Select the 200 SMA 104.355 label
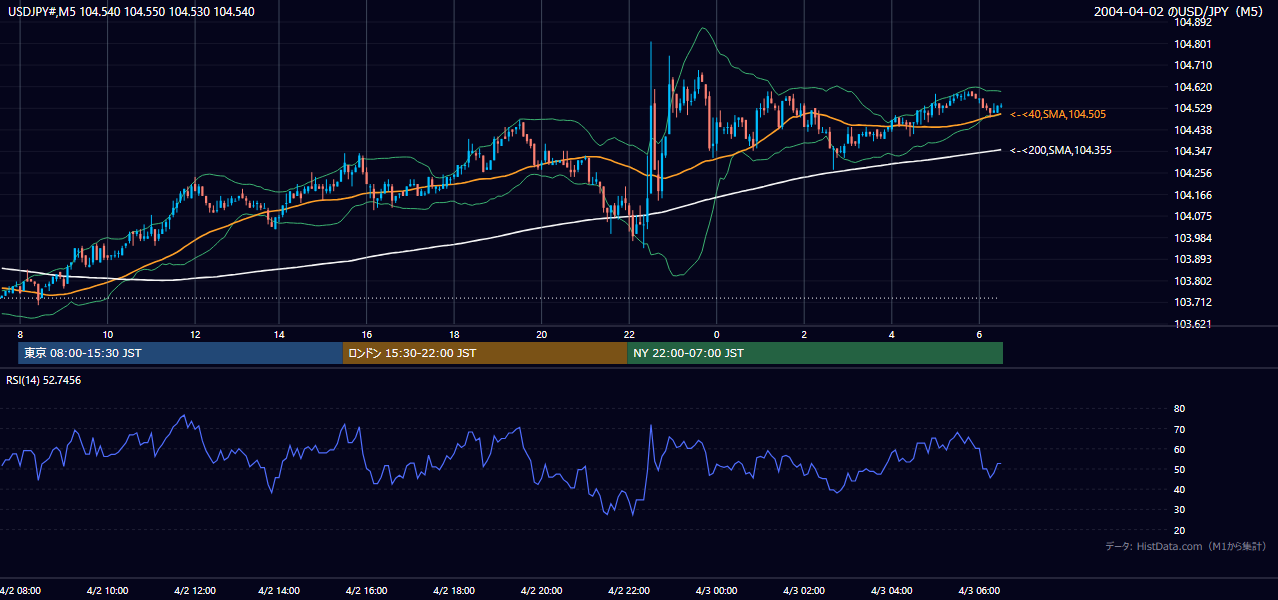Viewport: 1278px width, 600px height. [1061, 151]
